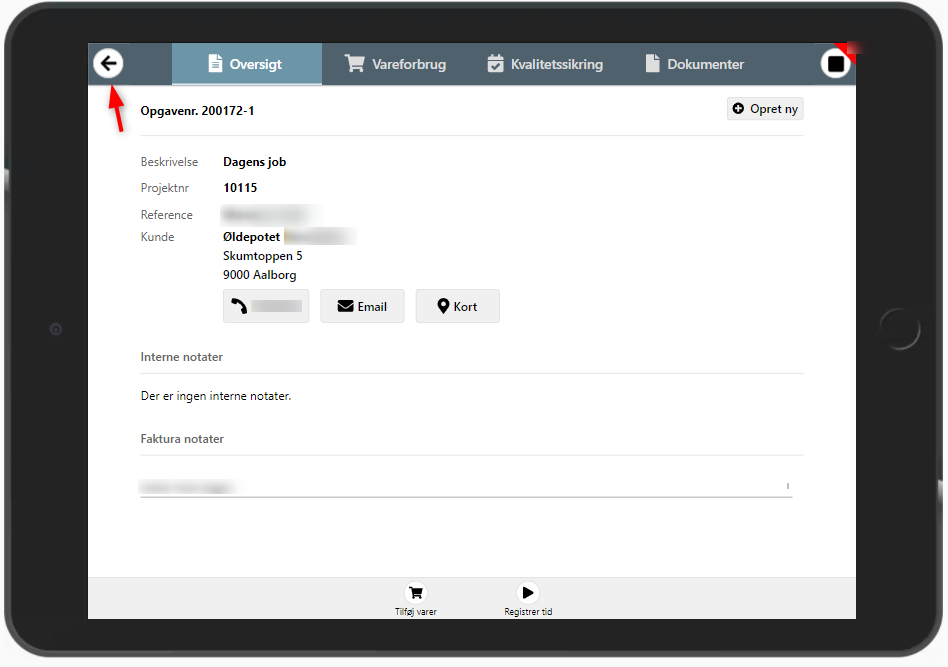This screenshot has height=667, width=948.
Task: Click the Opgavenr. 200172-1 heading
Action: click(197, 111)
